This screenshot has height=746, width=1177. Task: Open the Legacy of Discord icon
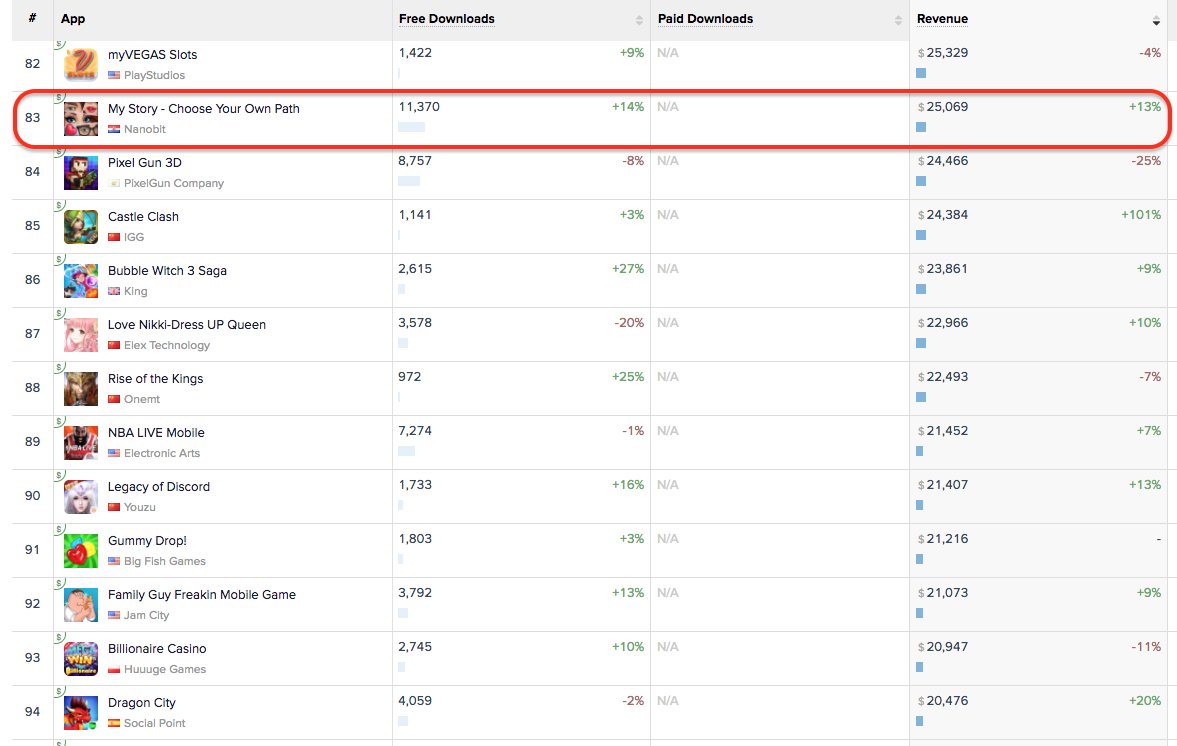click(81, 497)
